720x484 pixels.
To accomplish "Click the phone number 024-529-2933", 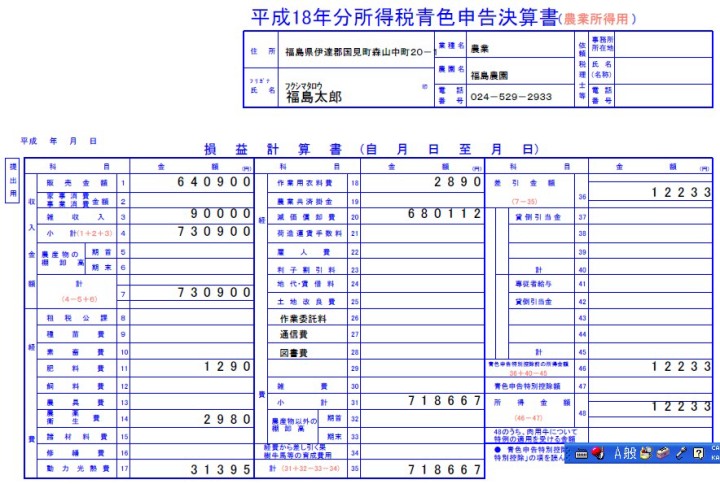I will [511, 97].
